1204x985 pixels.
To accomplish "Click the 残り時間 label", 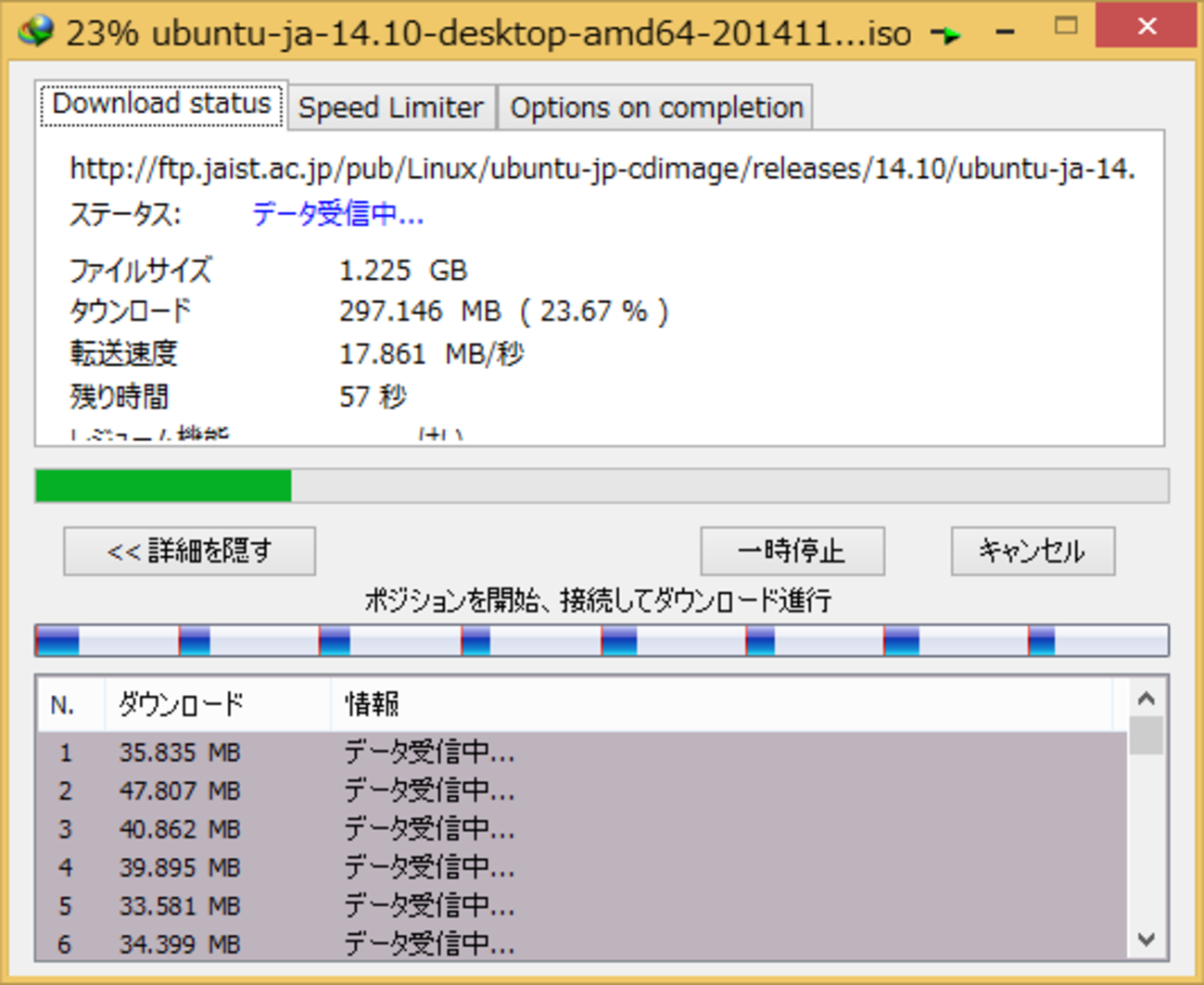I will 120,398.
